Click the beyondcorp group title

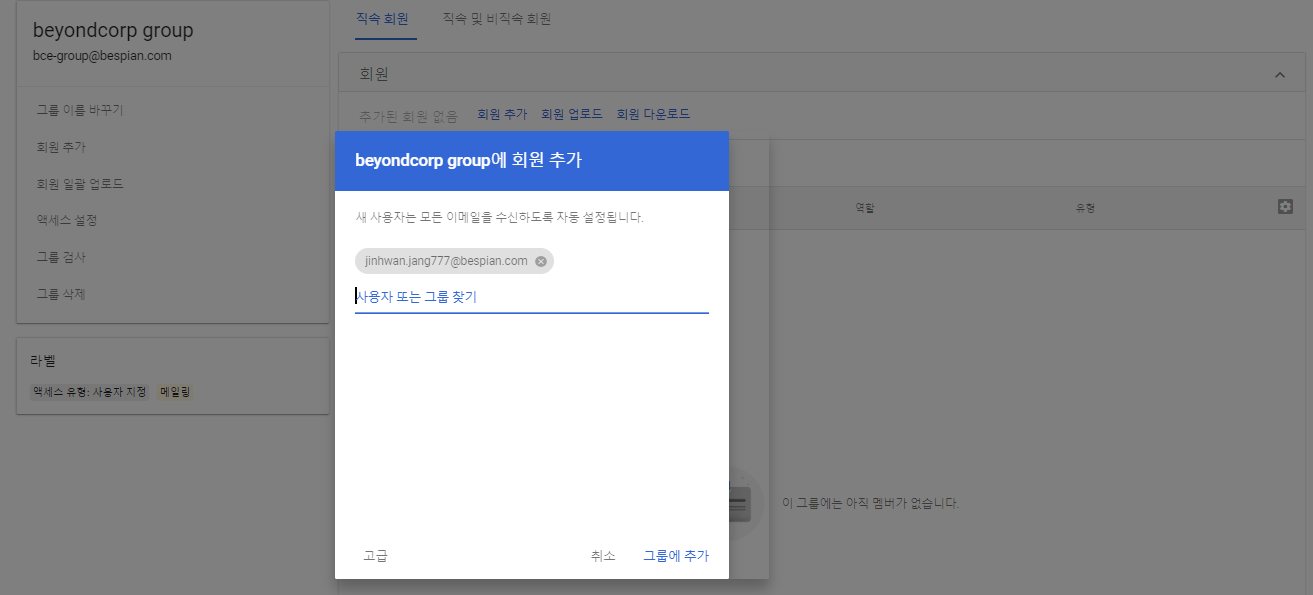coord(113,30)
